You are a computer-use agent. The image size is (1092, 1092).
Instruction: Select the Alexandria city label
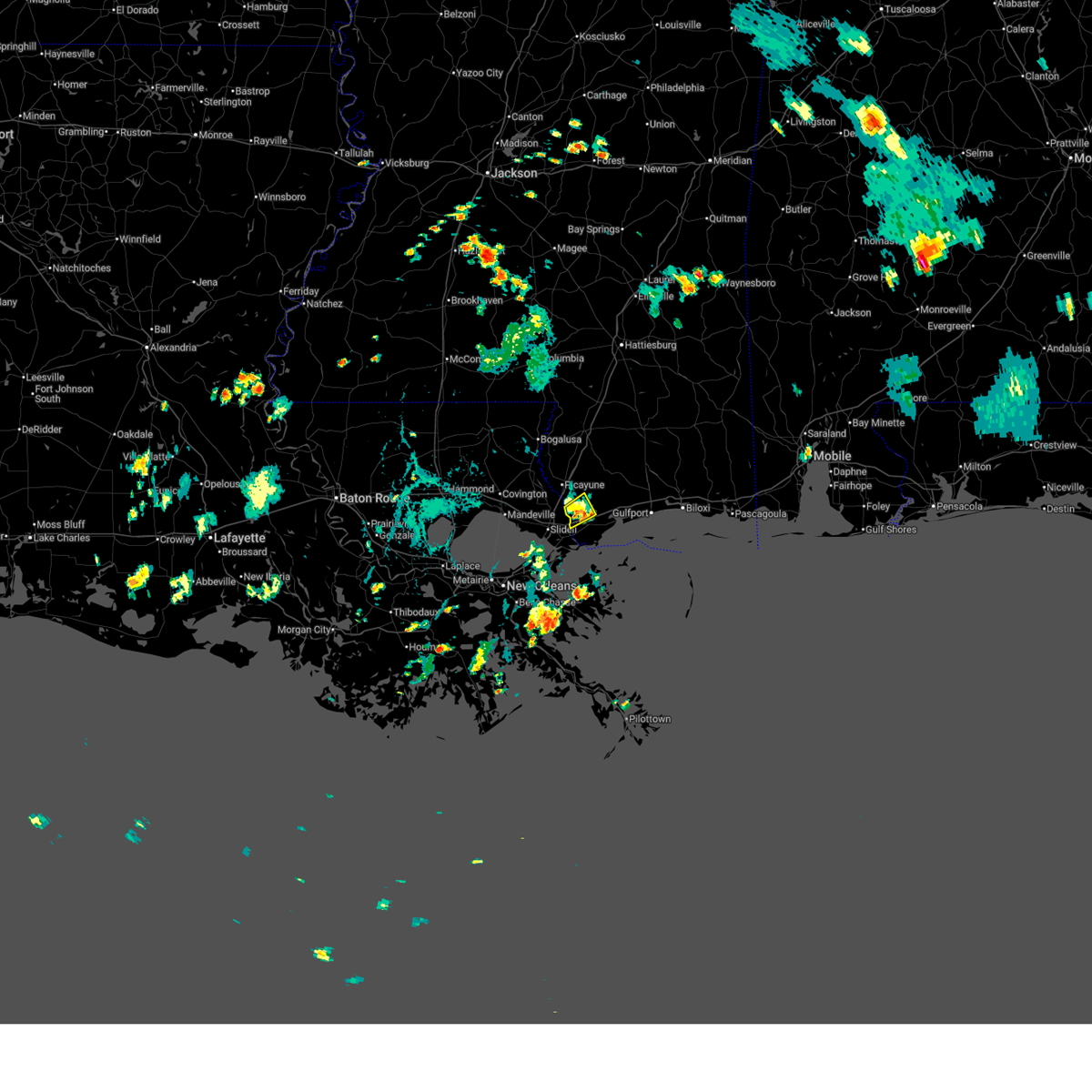point(174,348)
